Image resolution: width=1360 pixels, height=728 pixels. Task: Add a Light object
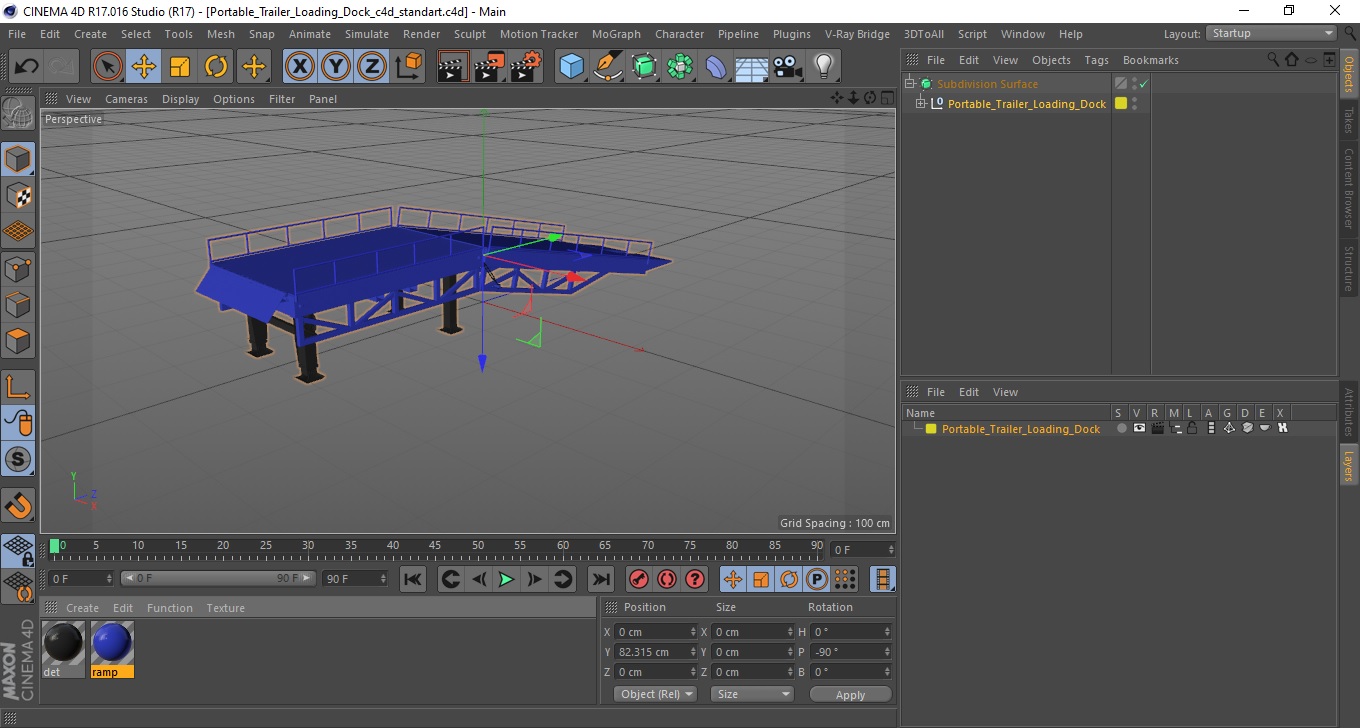click(824, 67)
